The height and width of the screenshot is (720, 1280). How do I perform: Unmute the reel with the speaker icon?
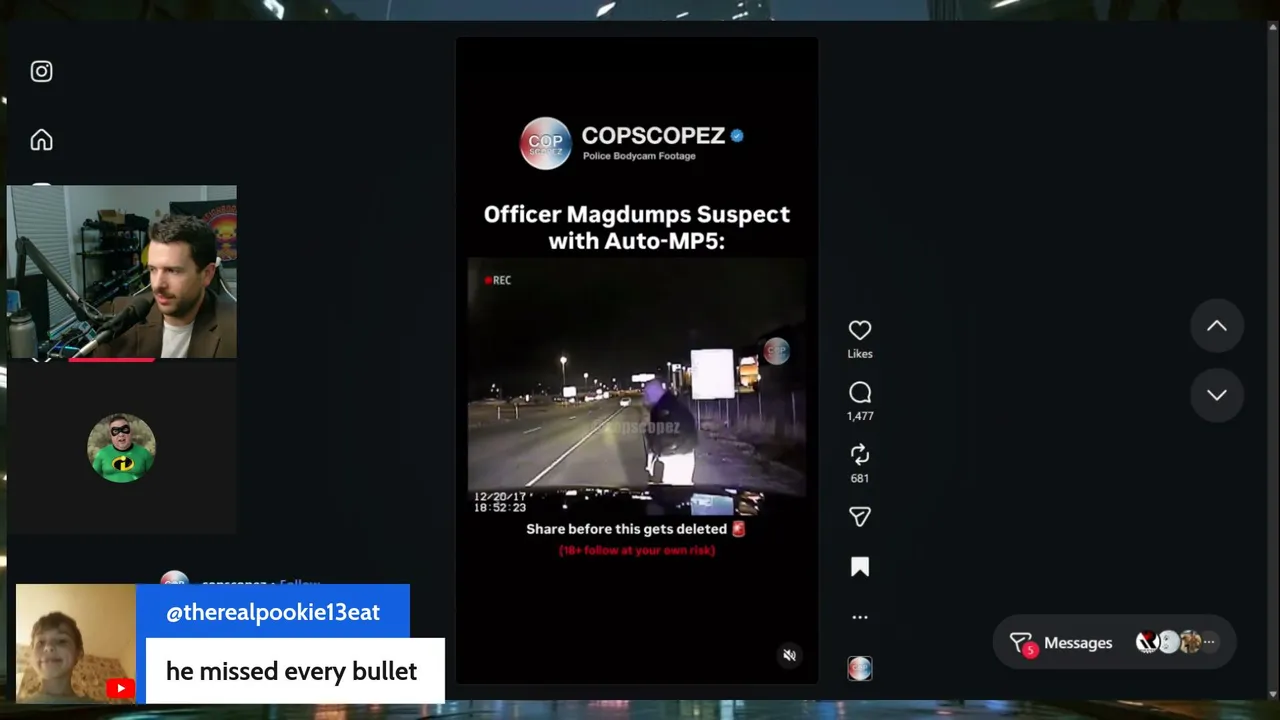789,655
